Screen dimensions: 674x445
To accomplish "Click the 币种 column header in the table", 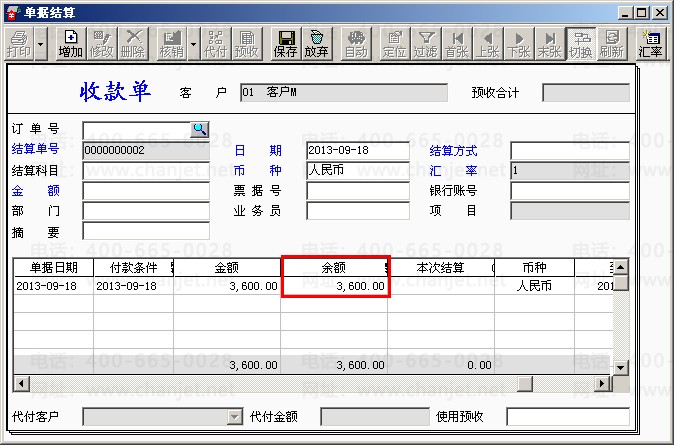I will click(534, 268).
